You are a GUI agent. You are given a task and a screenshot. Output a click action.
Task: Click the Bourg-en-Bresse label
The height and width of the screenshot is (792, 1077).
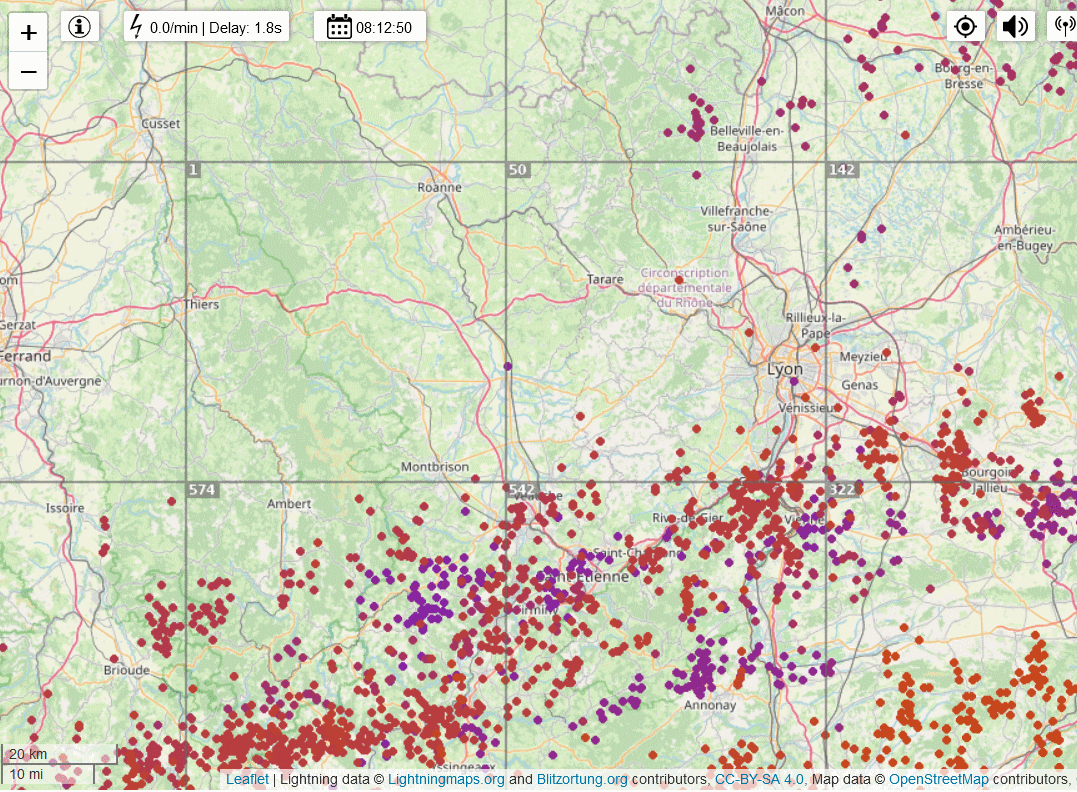964,76
